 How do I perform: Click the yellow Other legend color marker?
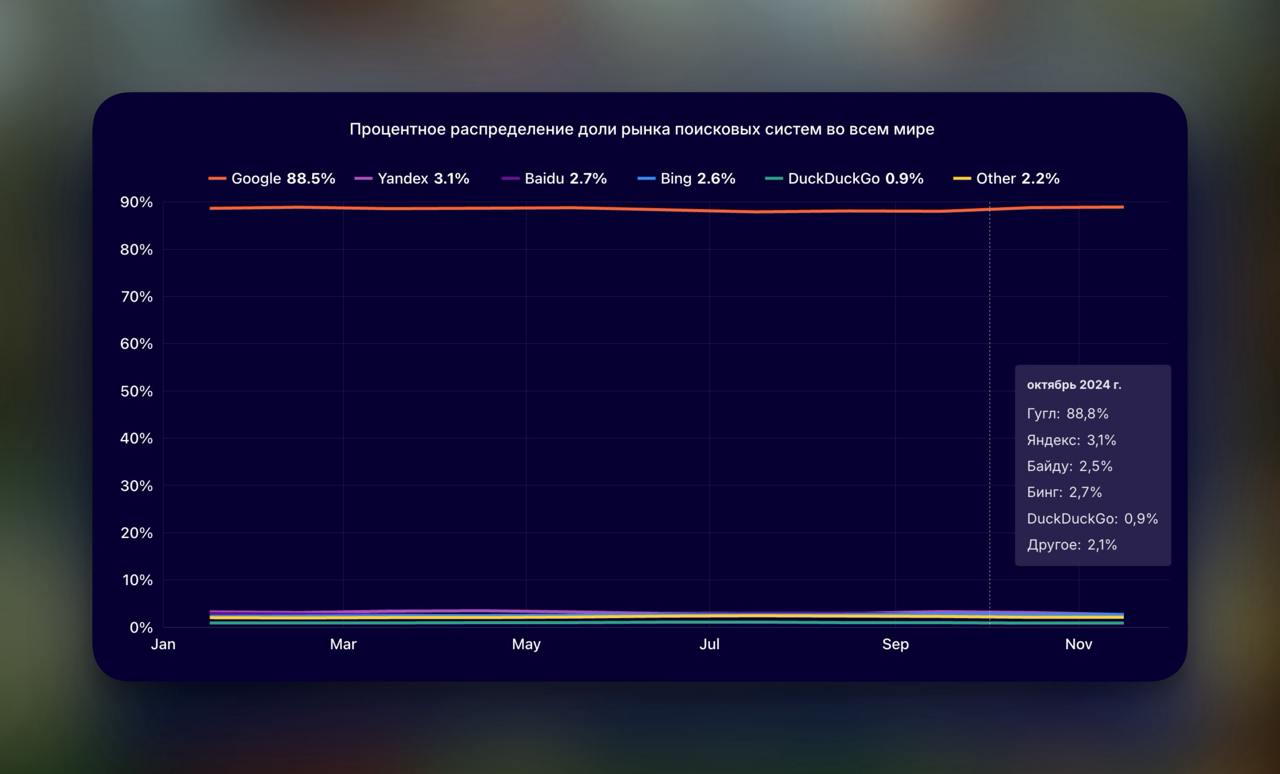[x=962, y=179]
